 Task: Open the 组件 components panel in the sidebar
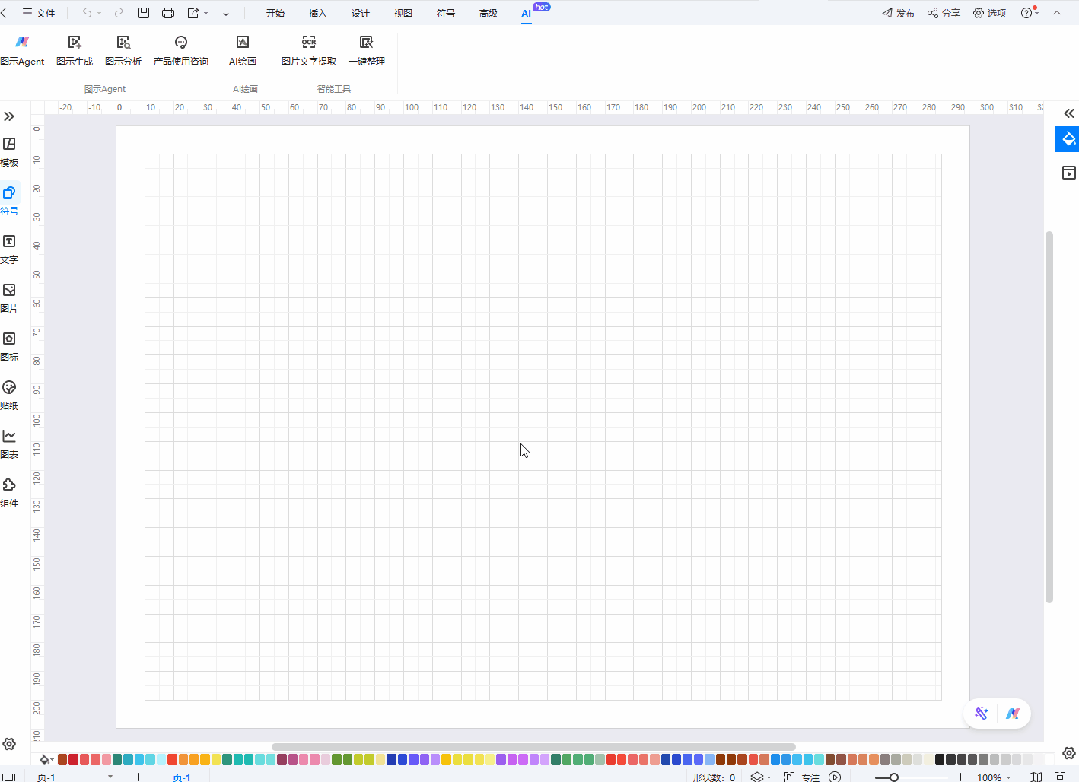point(10,493)
